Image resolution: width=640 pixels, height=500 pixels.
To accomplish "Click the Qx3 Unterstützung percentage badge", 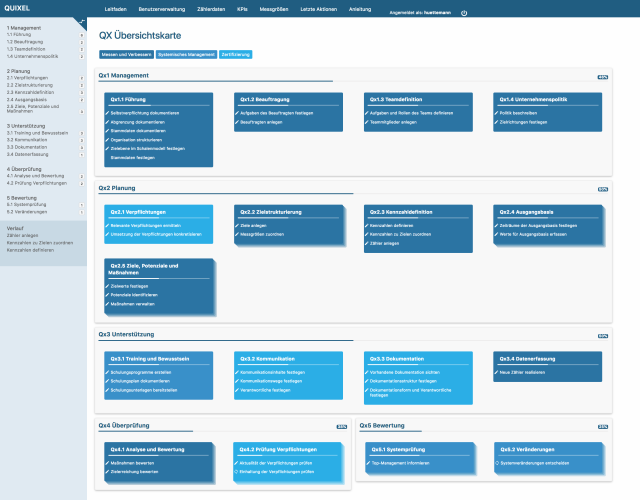I will (602, 334).
